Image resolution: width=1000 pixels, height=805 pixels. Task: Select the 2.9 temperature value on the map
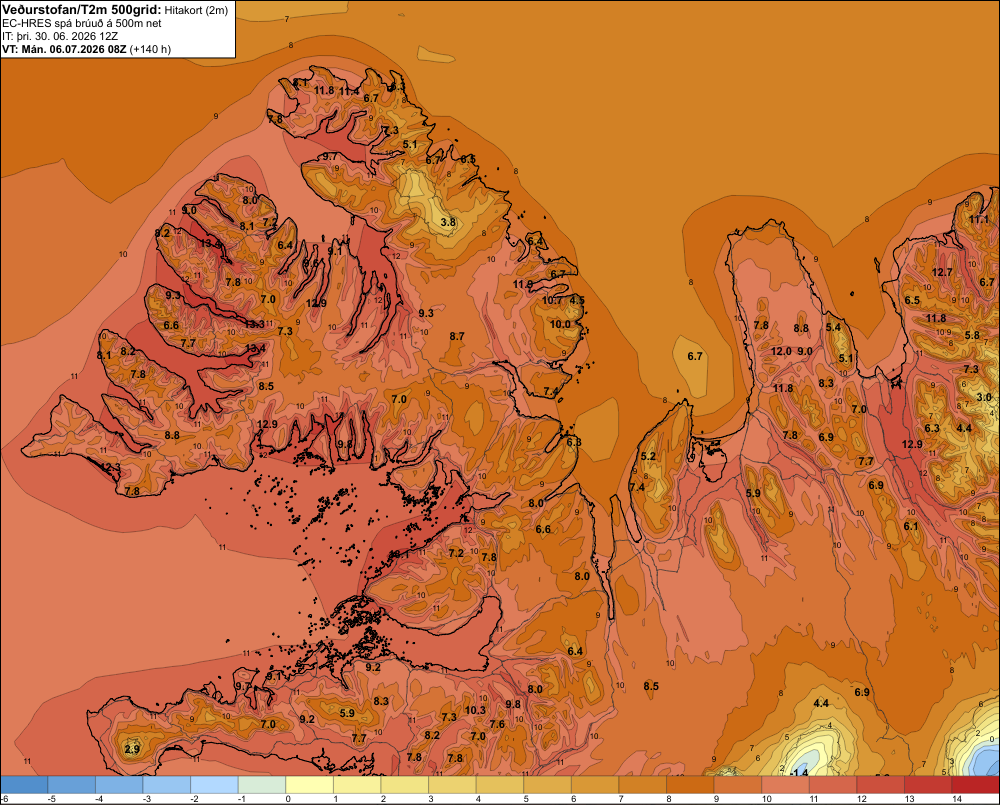tap(132, 749)
